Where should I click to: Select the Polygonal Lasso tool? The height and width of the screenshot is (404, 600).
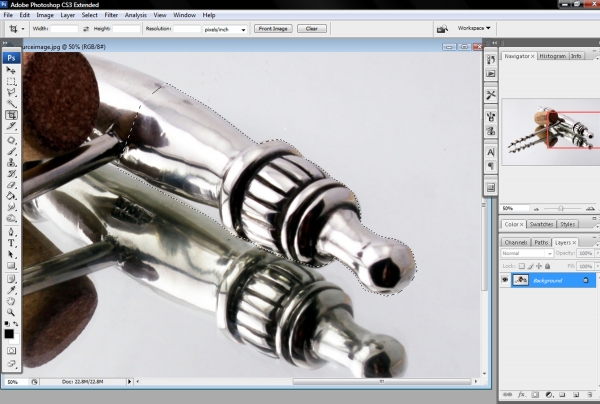11,93
